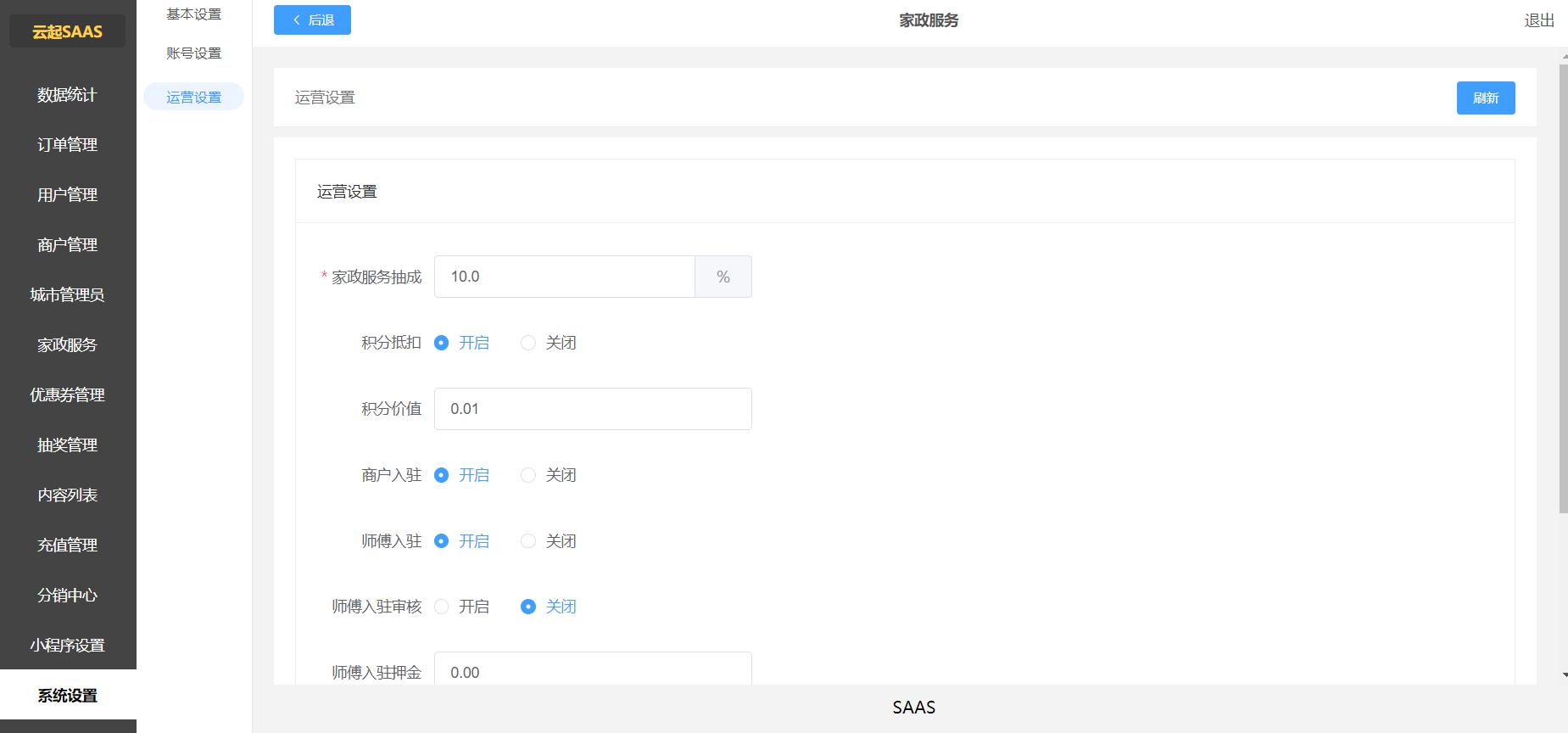The image size is (1568, 733).
Task: Click the scrollbar down arrow
Action: (1564, 675)
